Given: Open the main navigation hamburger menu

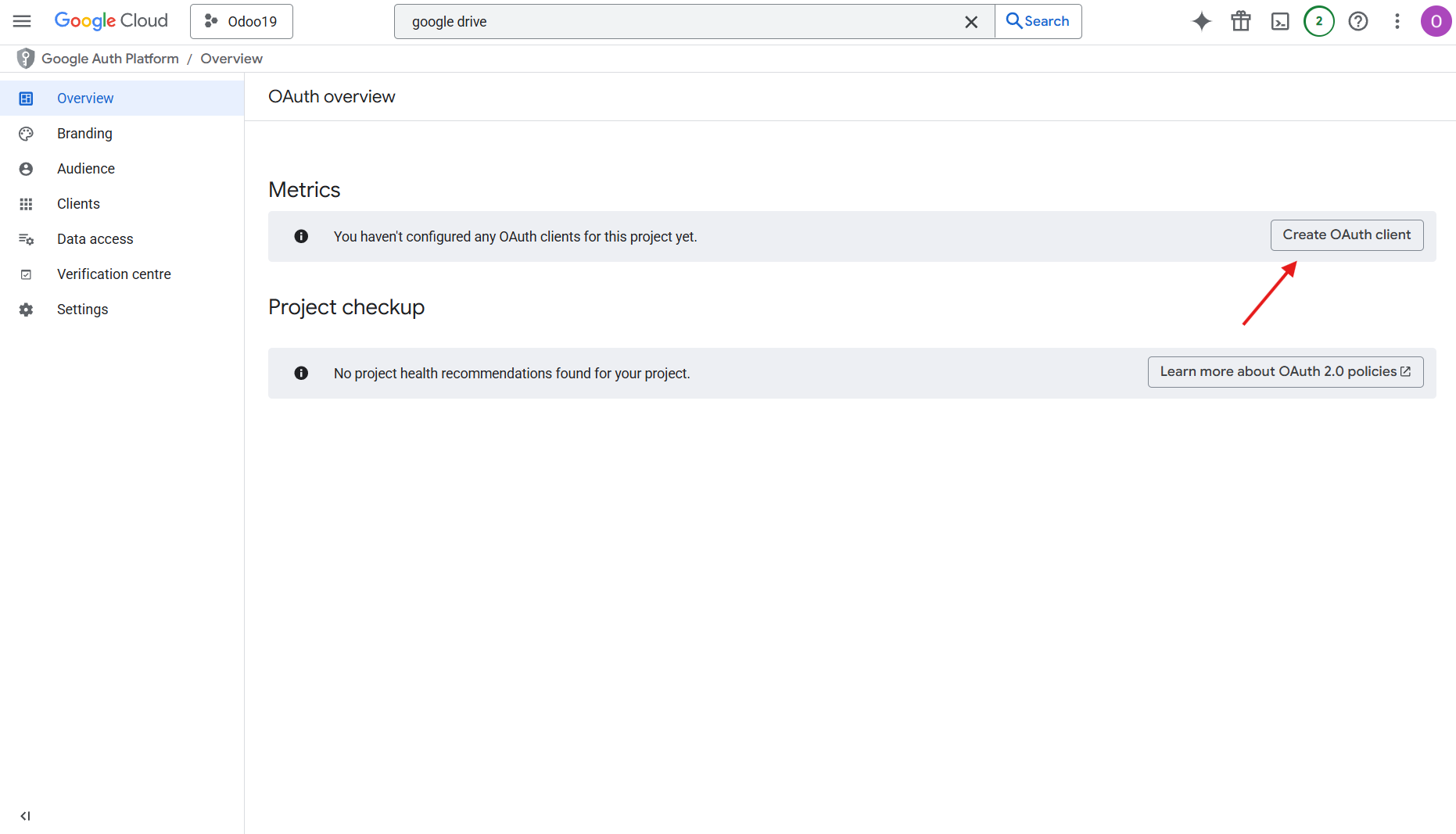Looking at the screenshot, I should (x=22, y=21).
